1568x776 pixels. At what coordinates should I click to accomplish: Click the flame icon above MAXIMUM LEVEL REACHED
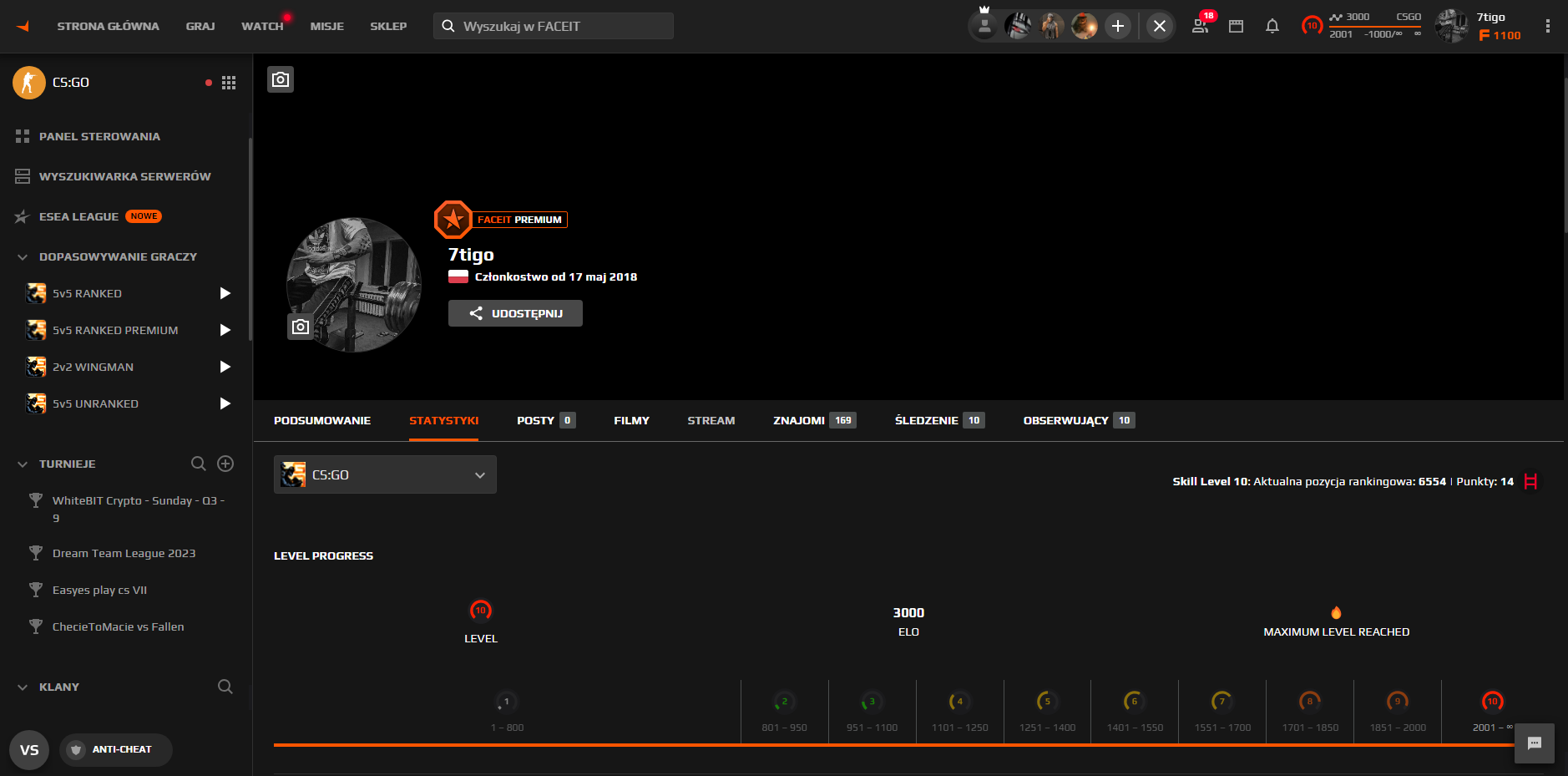point(1336,613)
